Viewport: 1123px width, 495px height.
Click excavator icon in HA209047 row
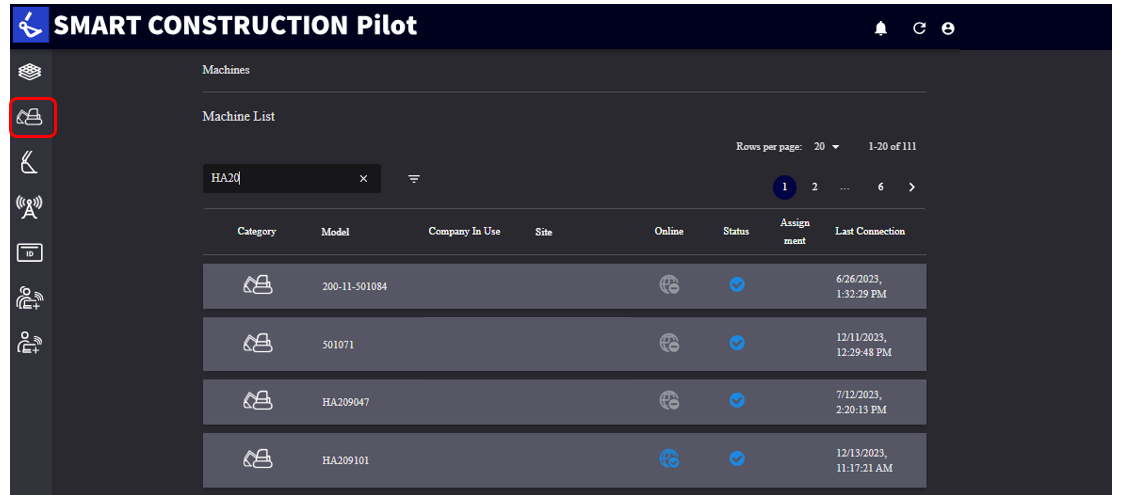pos(257,400)
